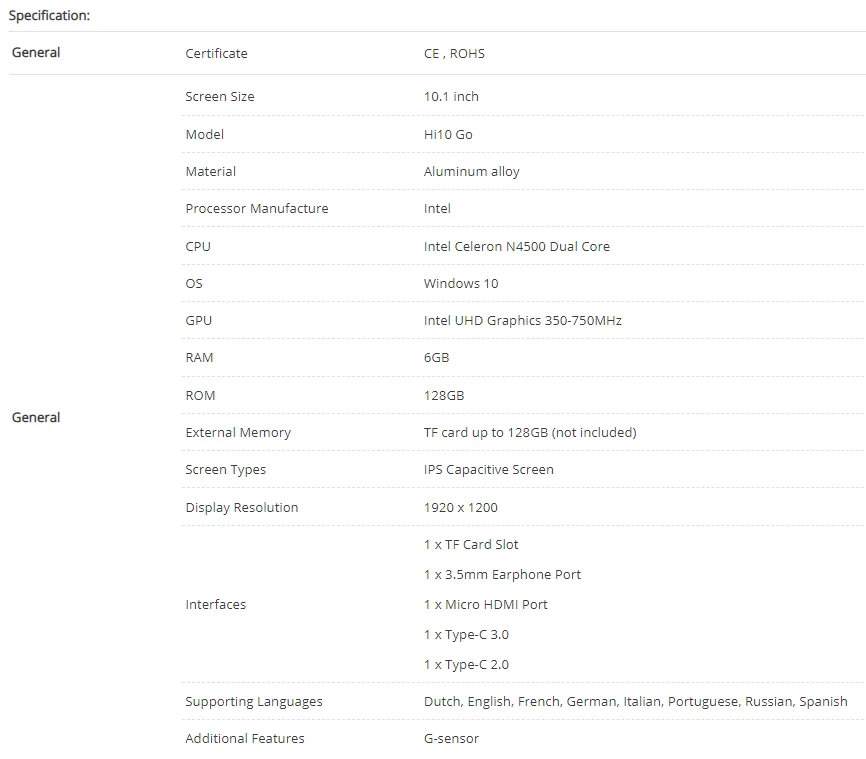Click the Interfaces row label
Image resolution: width=866 pixels, height=759 pixels.
click(215, 604)
